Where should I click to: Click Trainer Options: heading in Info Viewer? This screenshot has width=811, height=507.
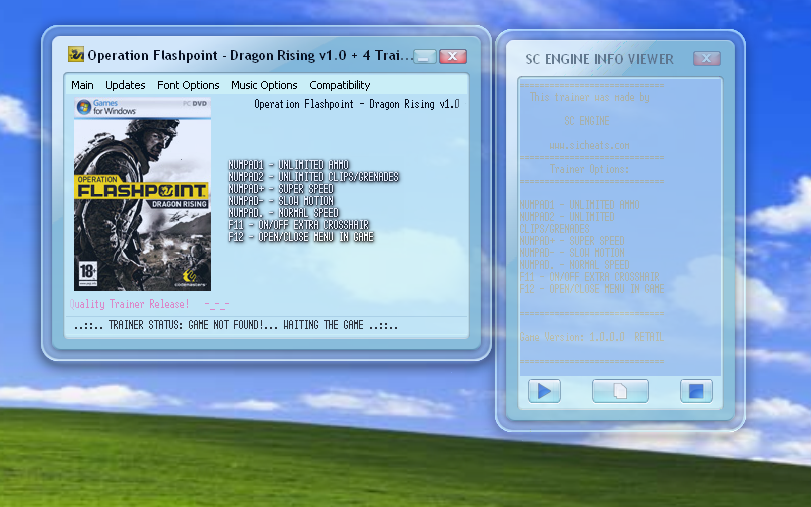pyautogui.click(x=590, y=169)
